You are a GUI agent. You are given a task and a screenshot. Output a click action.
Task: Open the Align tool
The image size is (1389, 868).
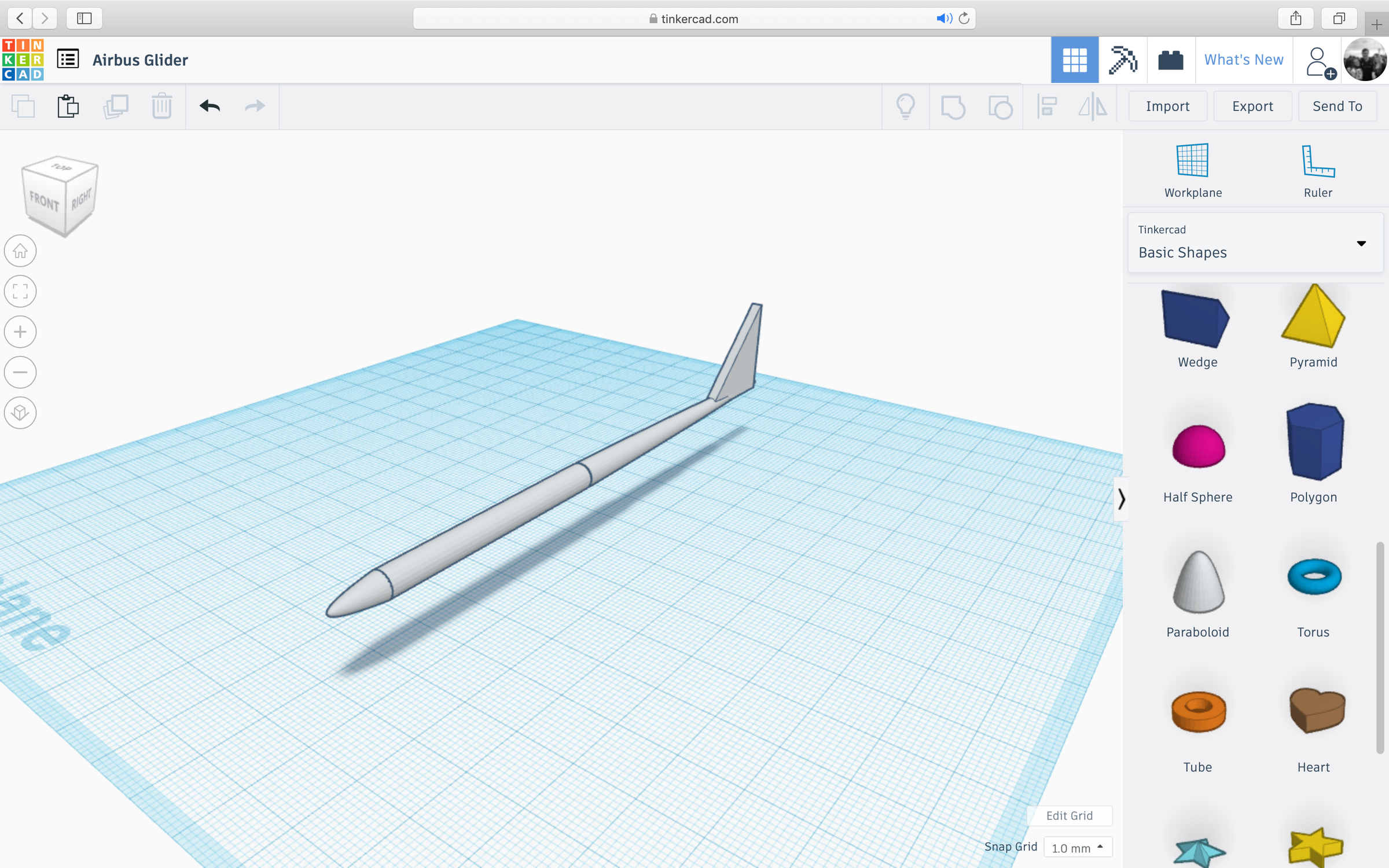tap(1046, 106)
